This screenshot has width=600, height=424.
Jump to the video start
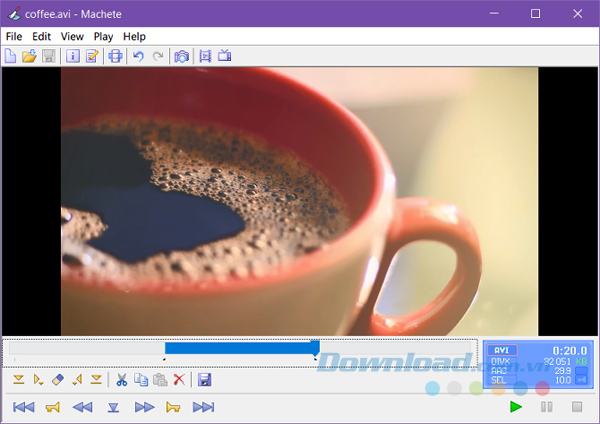coord(23,407)
